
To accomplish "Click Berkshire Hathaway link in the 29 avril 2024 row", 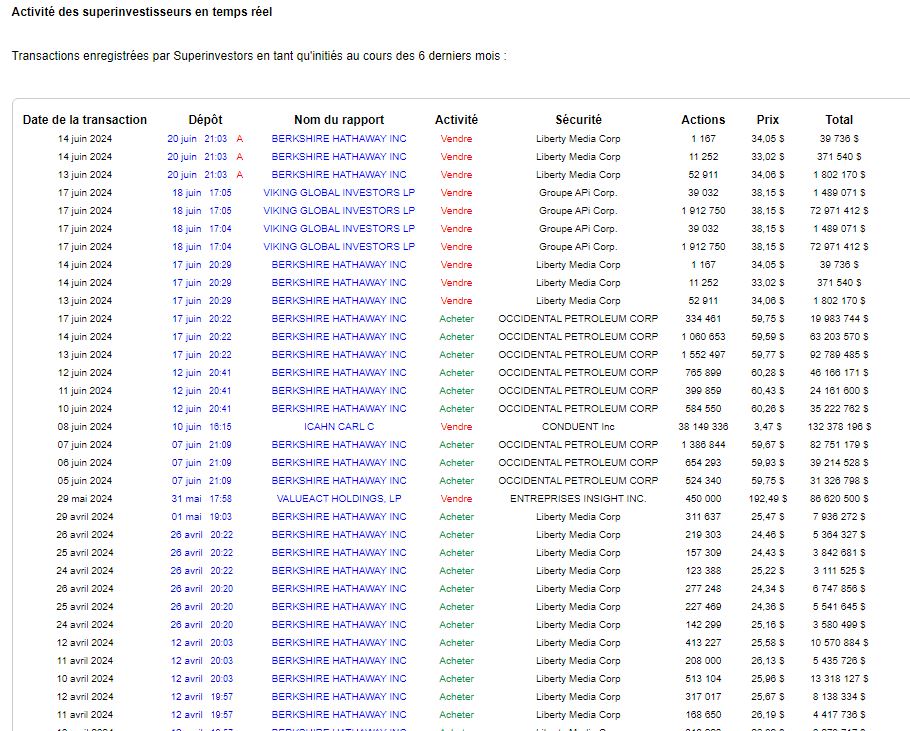I will click(338, 517).
